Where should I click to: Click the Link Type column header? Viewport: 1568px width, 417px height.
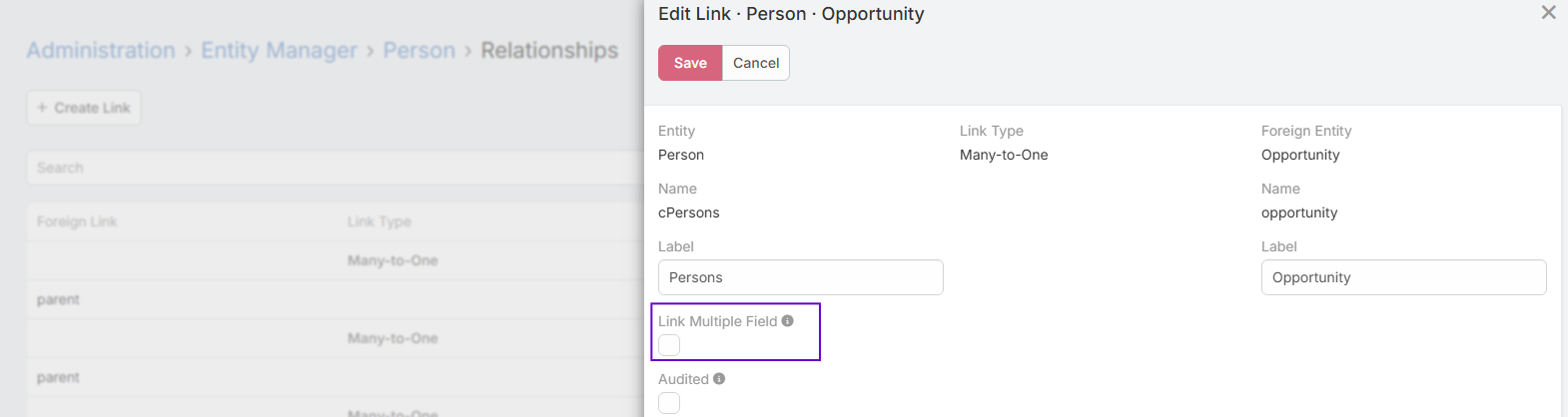click(380, 221)
